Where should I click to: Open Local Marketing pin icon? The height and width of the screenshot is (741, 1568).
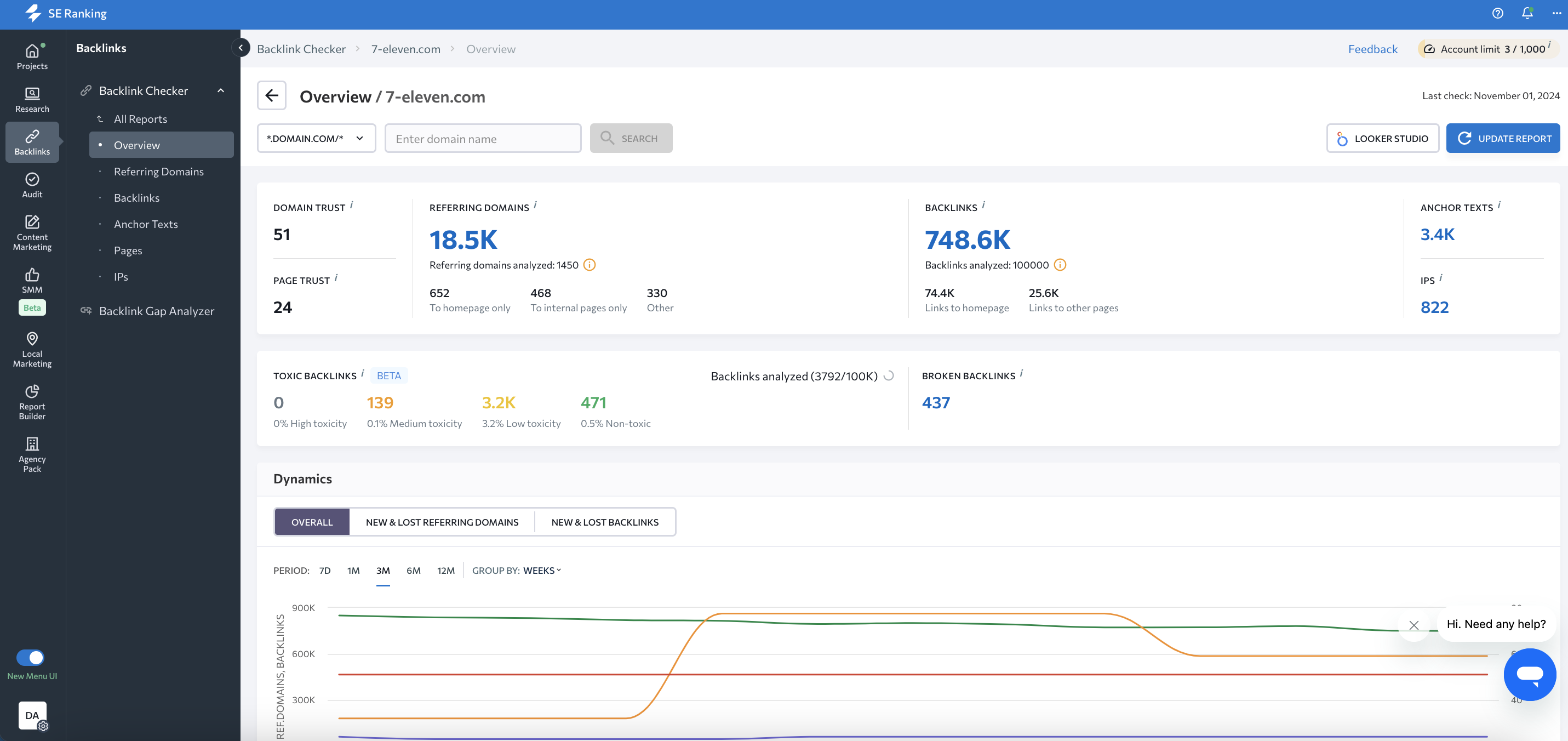32,339
